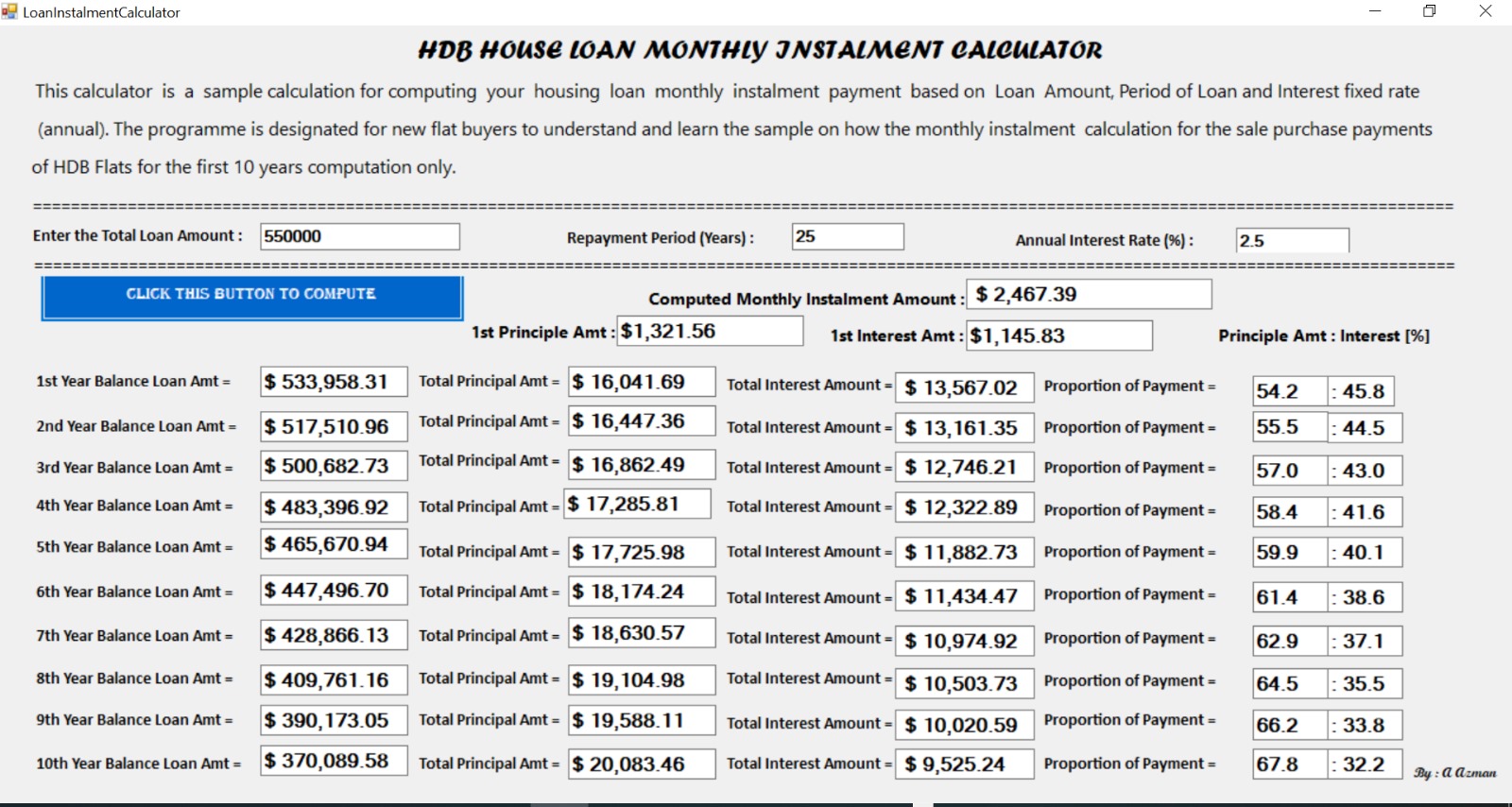Click 7th Year balance $ 428,866.13 field

(334, 635)
